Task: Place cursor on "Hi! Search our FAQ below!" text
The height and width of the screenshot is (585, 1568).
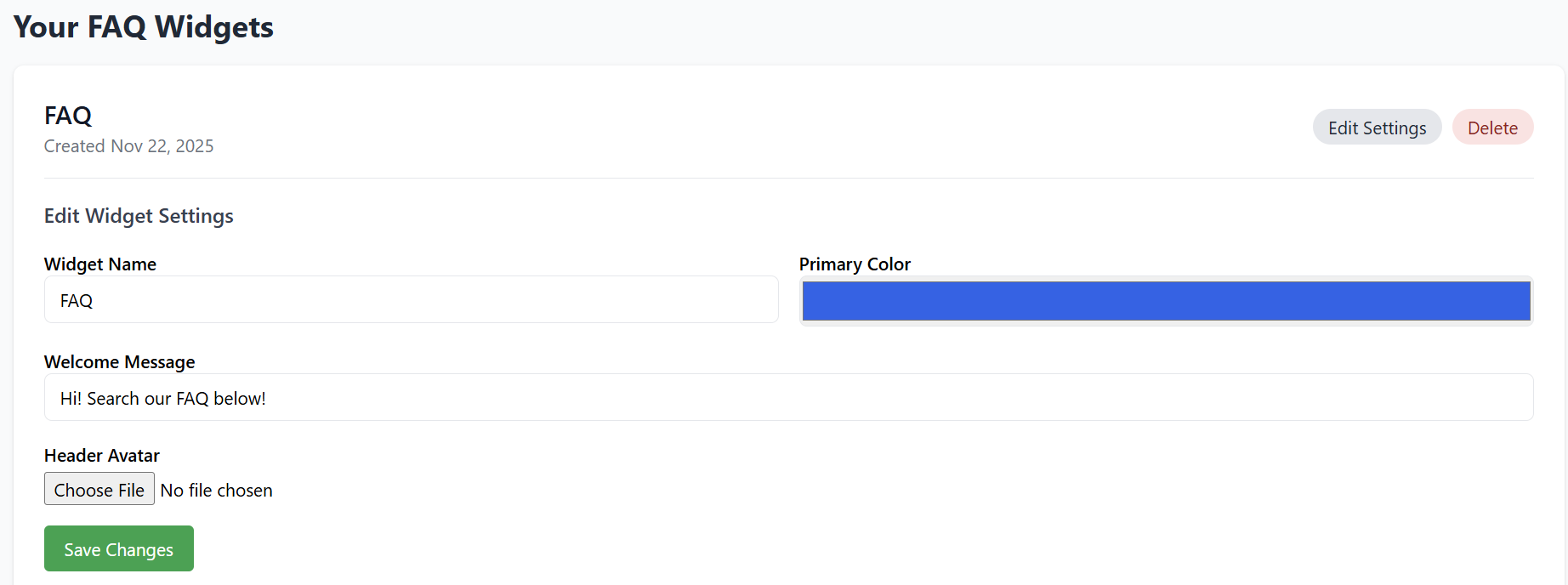Action: tap(163, 399)
